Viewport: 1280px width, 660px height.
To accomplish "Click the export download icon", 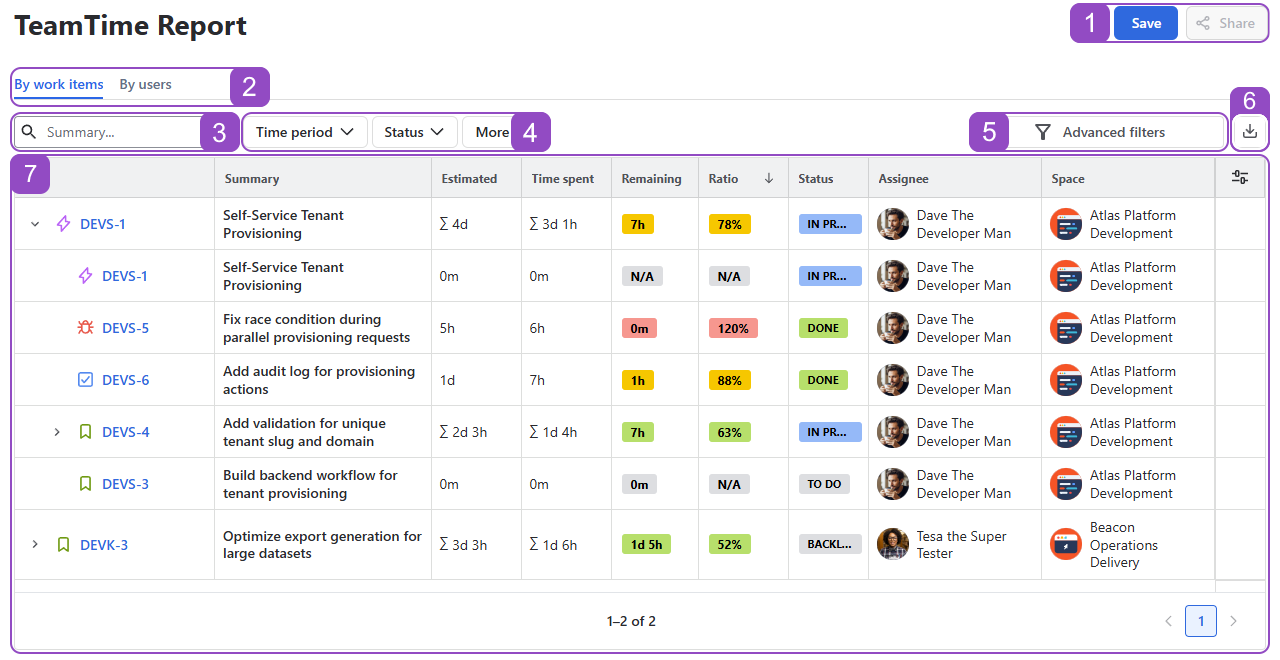I will (x=1249, y=131).
